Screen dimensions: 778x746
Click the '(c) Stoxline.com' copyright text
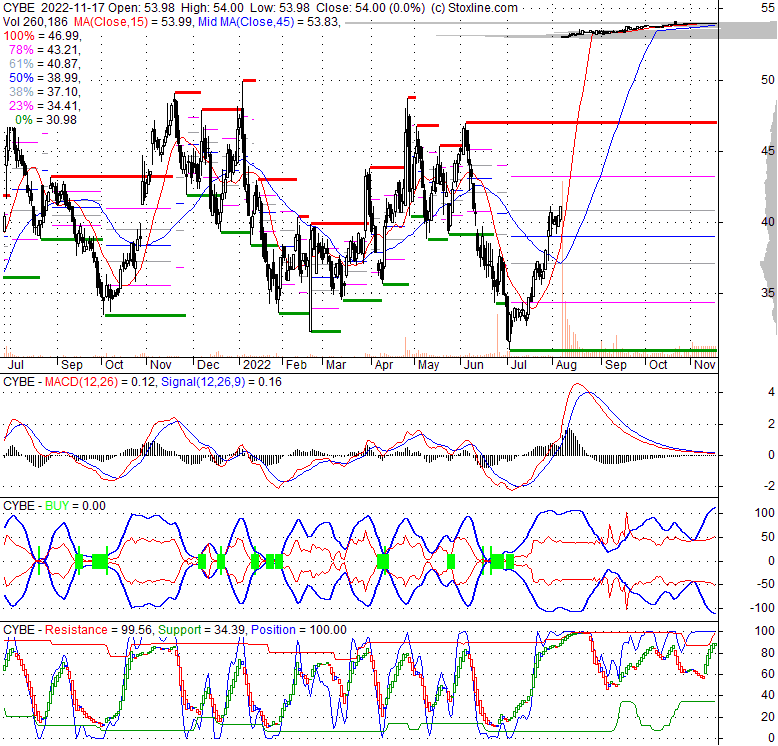click(x=474, y=8)
